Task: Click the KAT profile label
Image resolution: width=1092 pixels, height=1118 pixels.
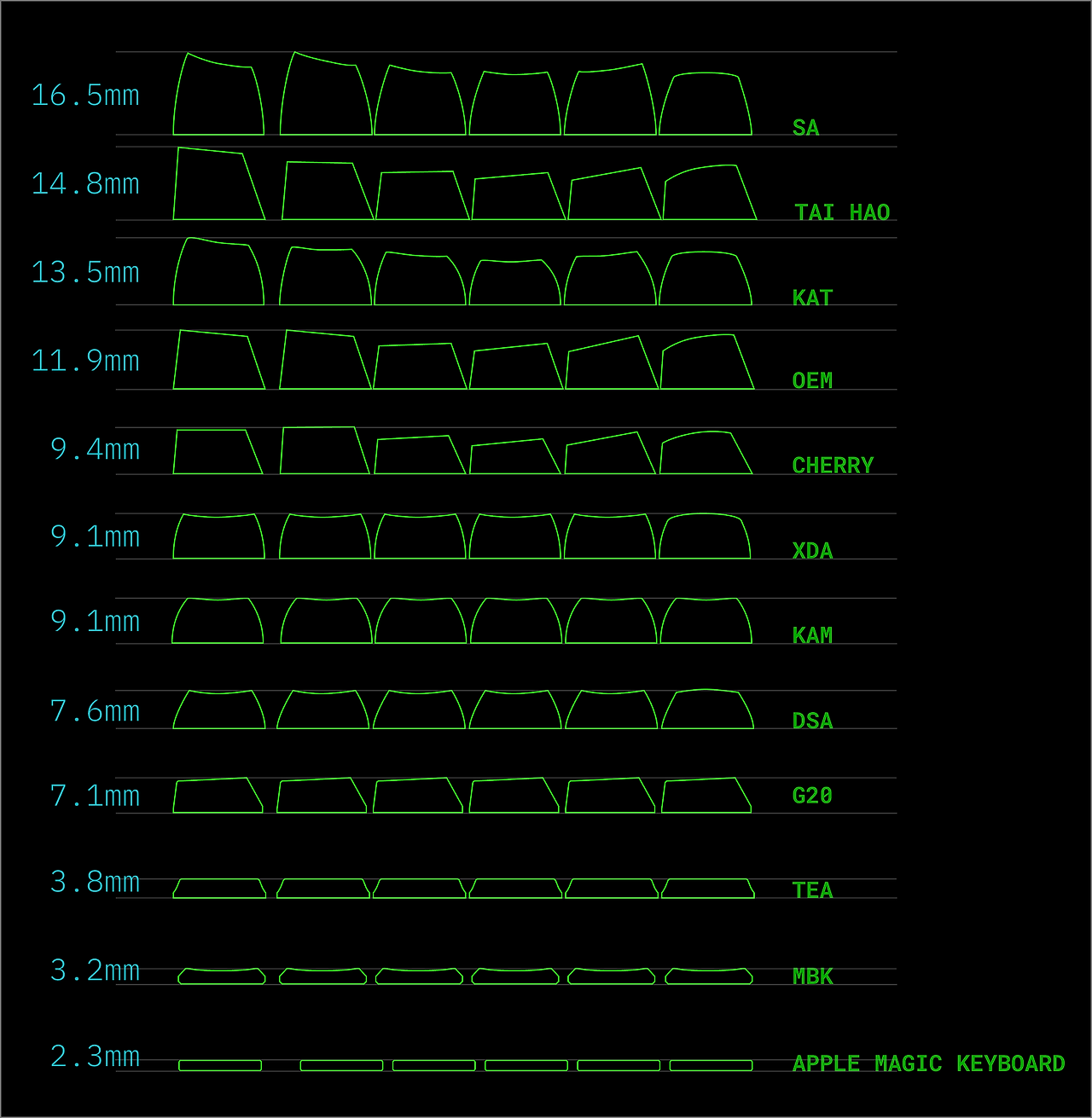Action: coord(812,298)
